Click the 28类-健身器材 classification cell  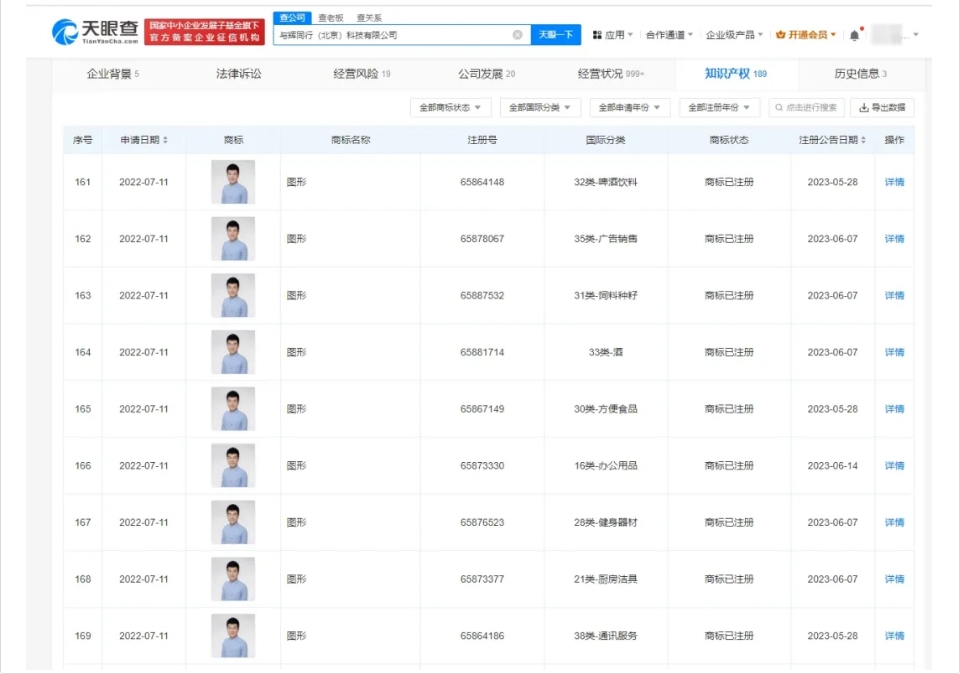tap(606, 522)
